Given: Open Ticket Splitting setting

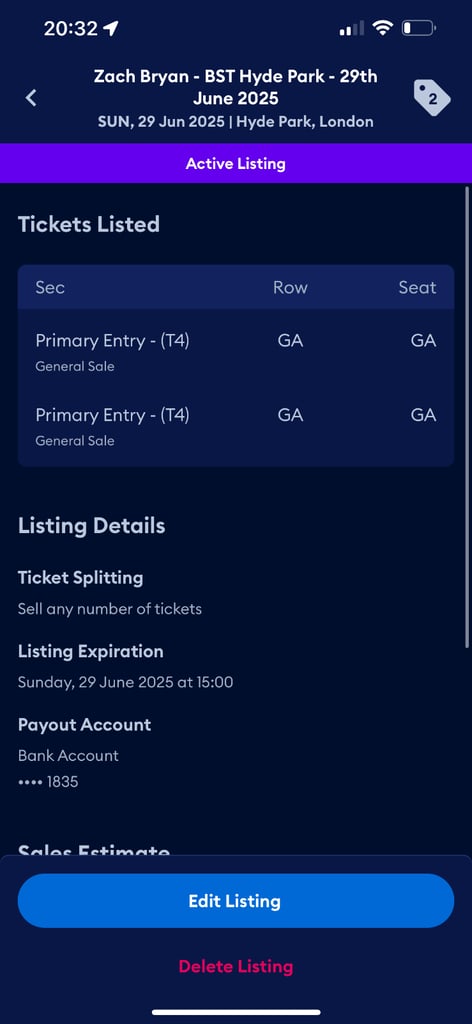Looking at the screenshot, I should pos(110,593).
